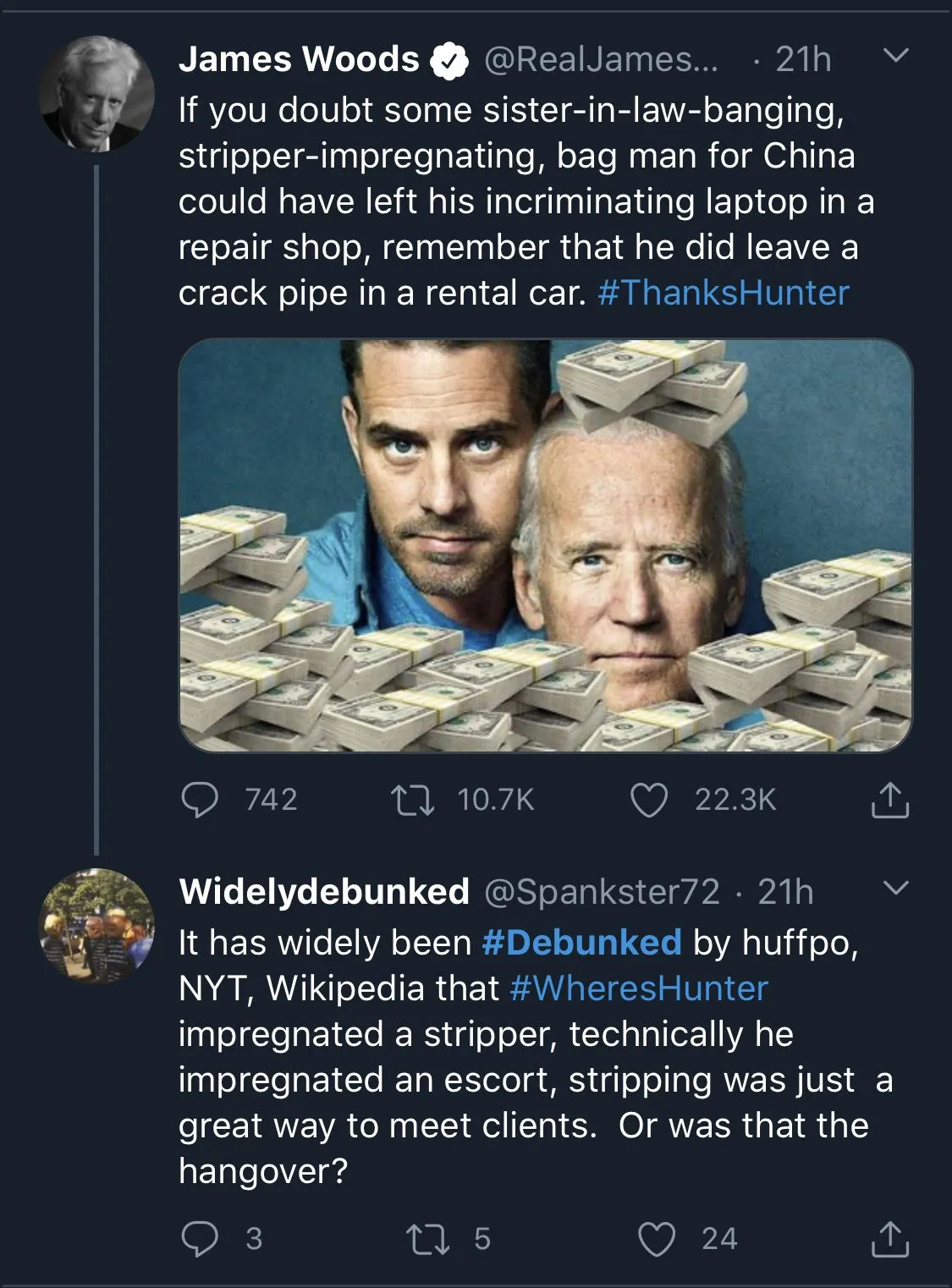Reply to Widelydebunked's tweet
Image resolution: width=952 pixels, height=1288 pixels.
coord(201,1239)
